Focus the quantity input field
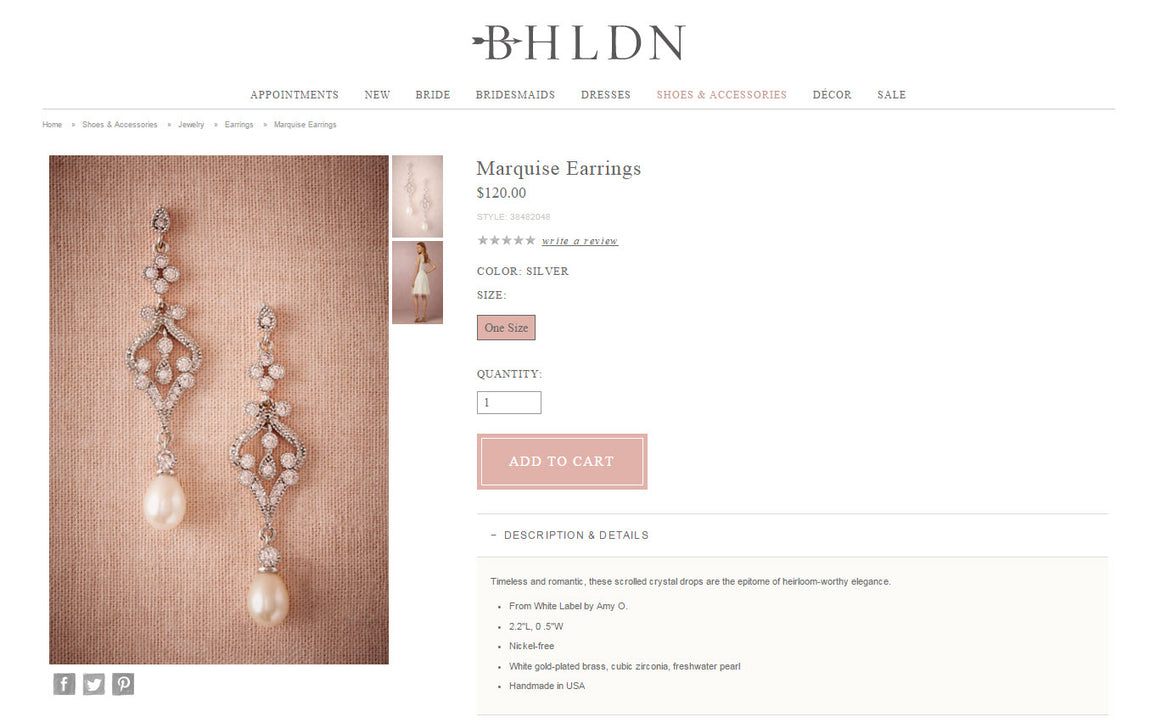 [x=509, y=403]
